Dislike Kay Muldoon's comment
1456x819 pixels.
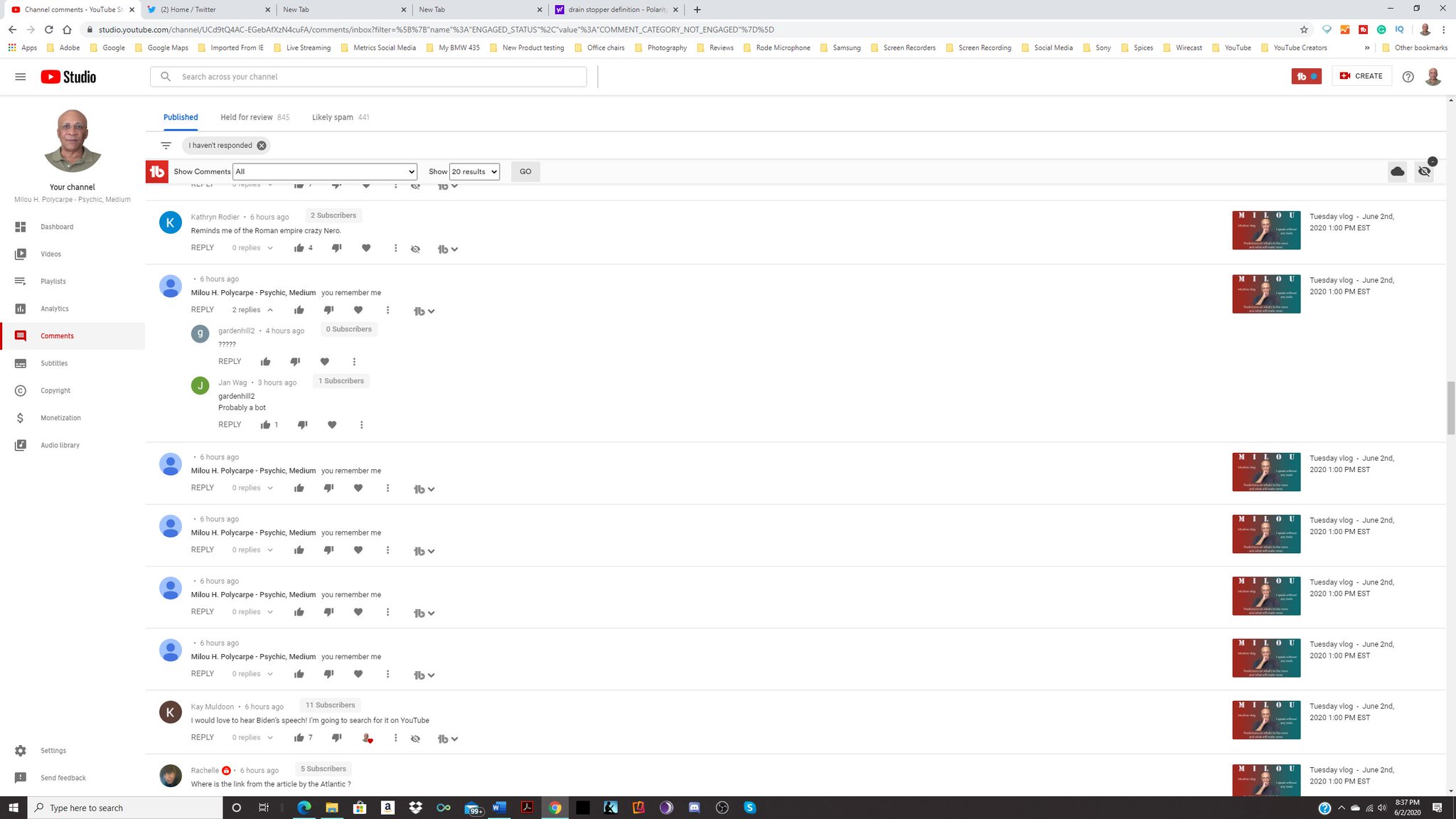pos(337,738)
